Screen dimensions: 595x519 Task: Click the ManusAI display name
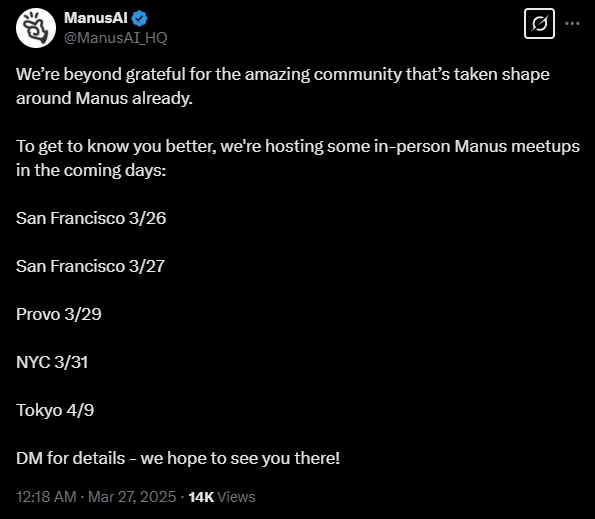click(96, 18)
